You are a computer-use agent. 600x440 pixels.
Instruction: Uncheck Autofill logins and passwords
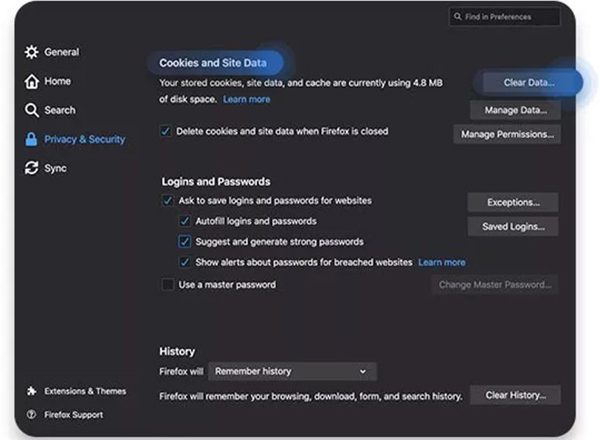[x=184, y=221]
